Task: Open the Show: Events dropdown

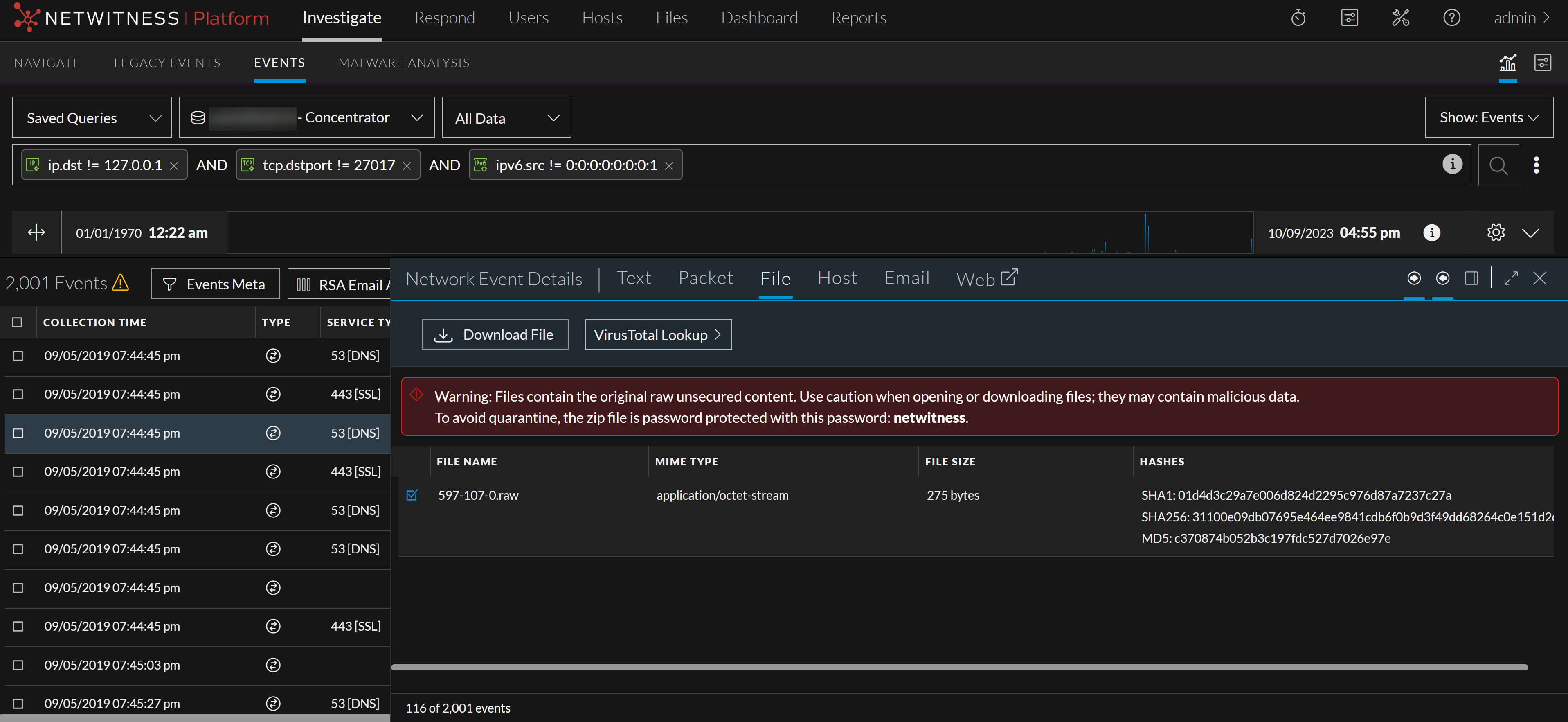Action: tap(1488, 117)
